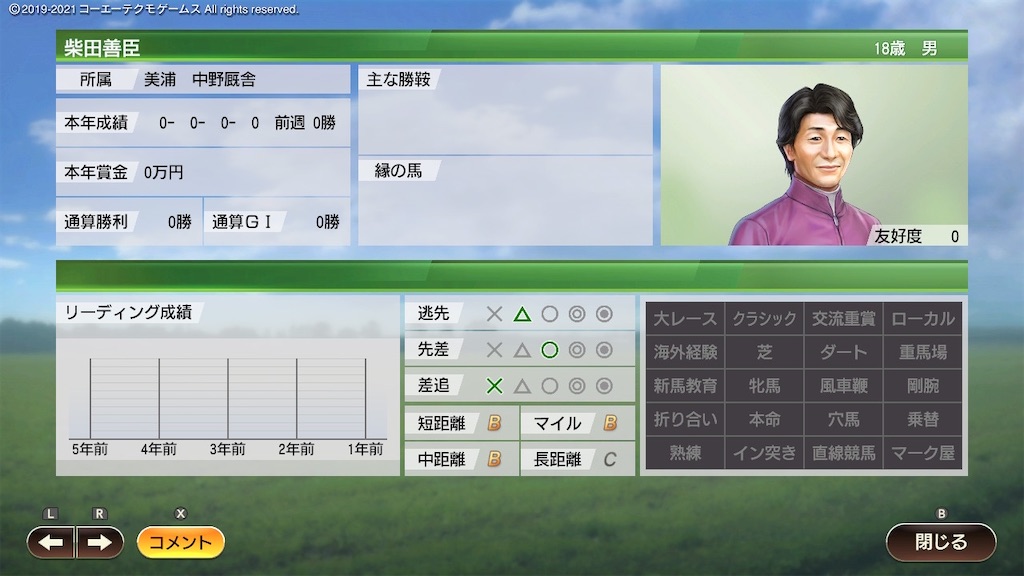Select the 折り合い skill tile

685,419
